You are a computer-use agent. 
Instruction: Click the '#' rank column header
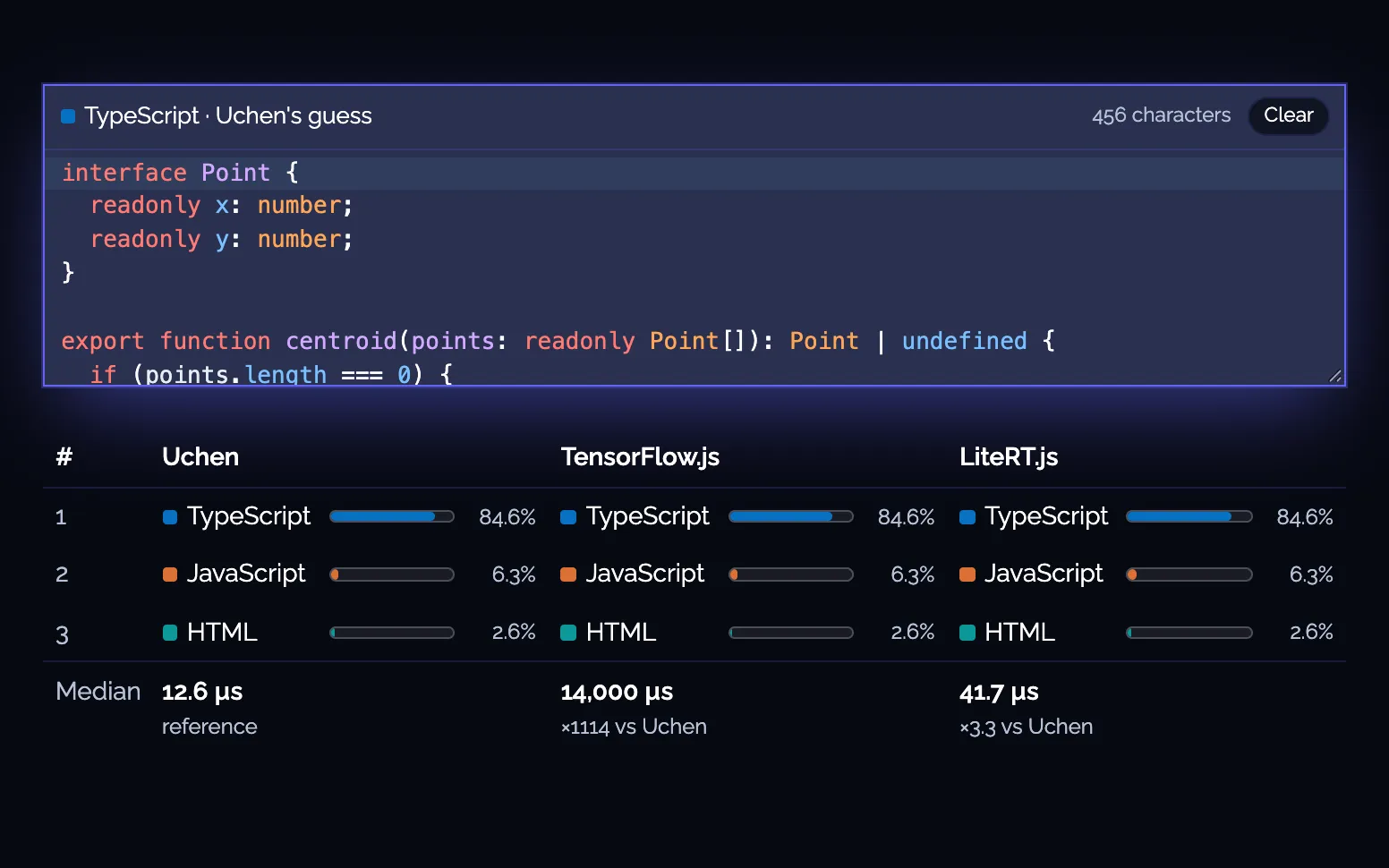(64, 457)
